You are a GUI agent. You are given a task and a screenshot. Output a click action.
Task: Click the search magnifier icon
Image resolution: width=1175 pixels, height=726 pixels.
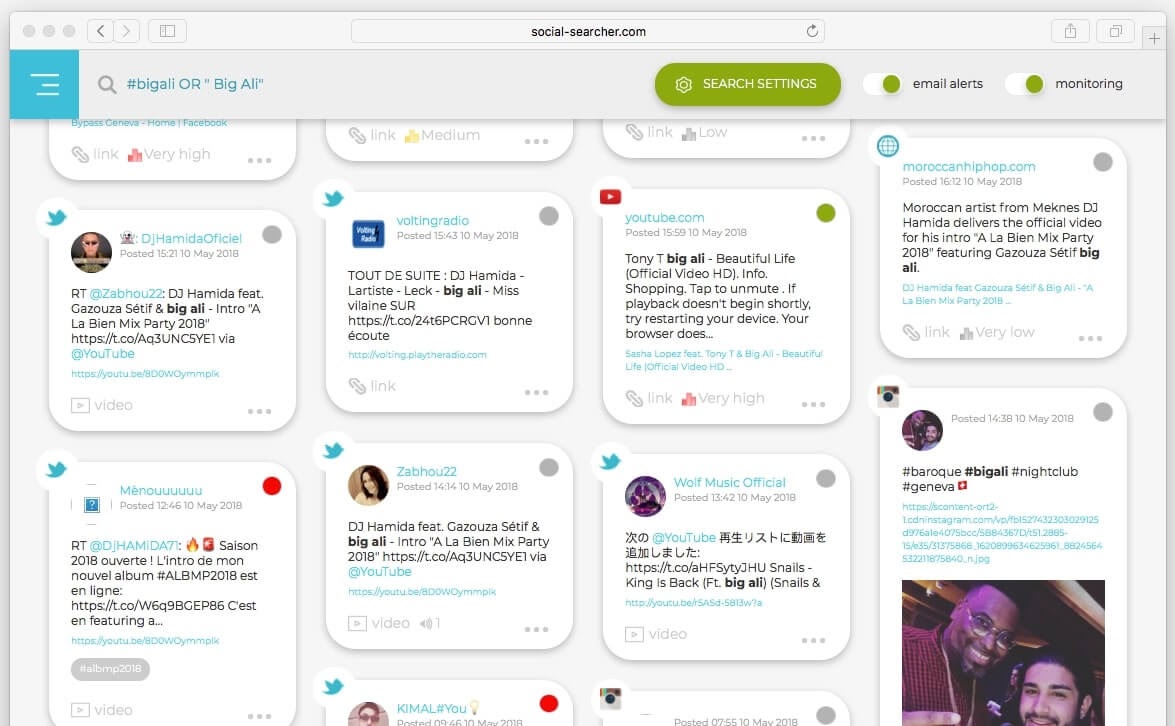[x=107, y=84]
